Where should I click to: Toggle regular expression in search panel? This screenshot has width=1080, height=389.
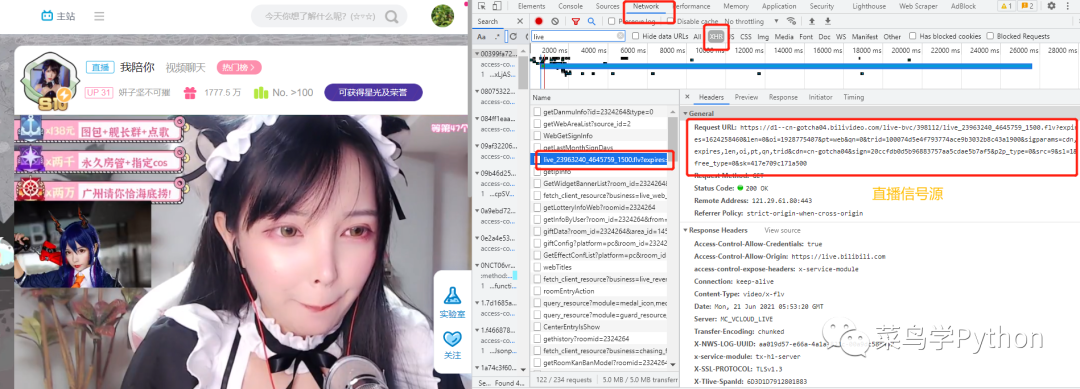[496, 36]
